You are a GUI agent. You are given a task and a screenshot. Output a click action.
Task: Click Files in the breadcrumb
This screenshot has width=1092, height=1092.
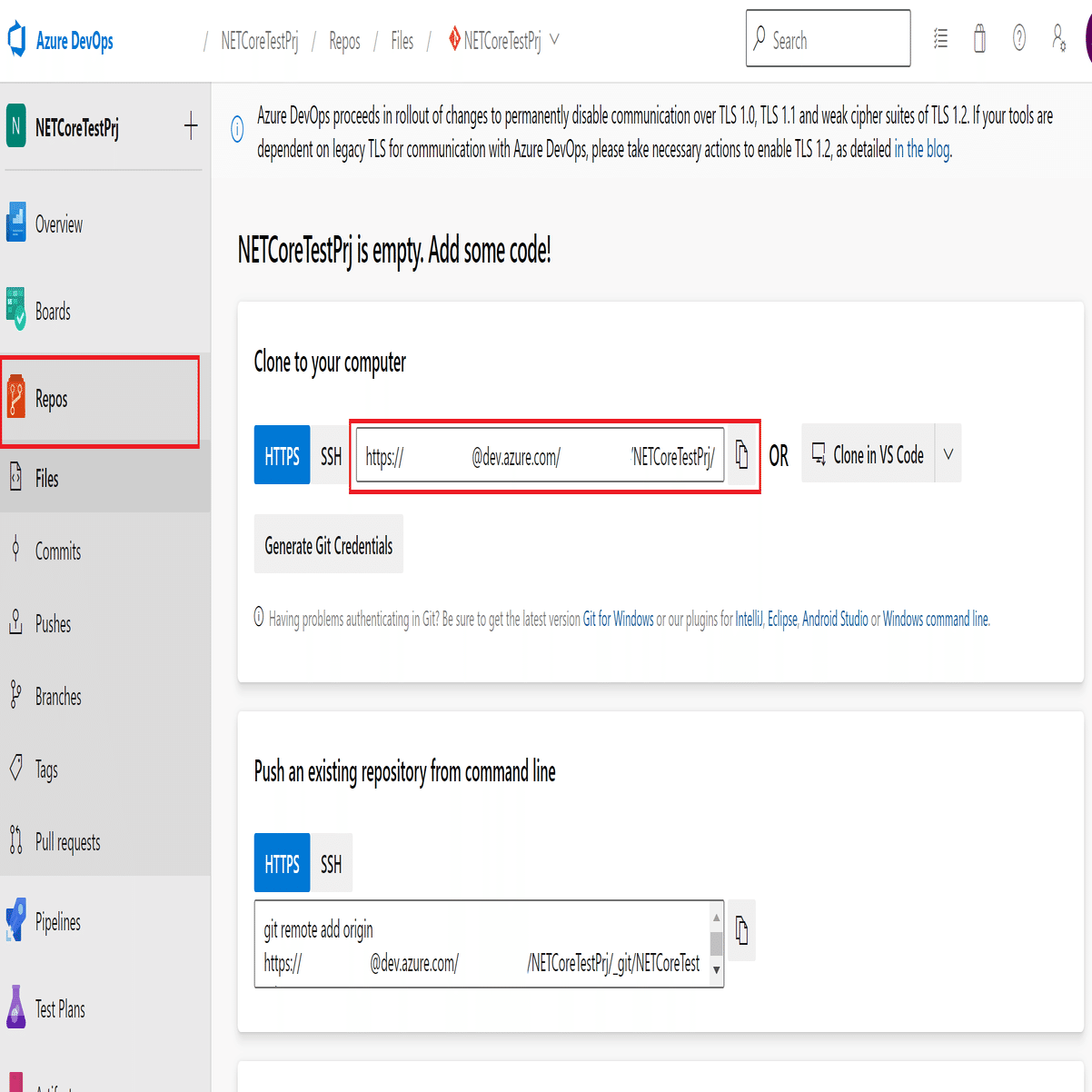402,40
